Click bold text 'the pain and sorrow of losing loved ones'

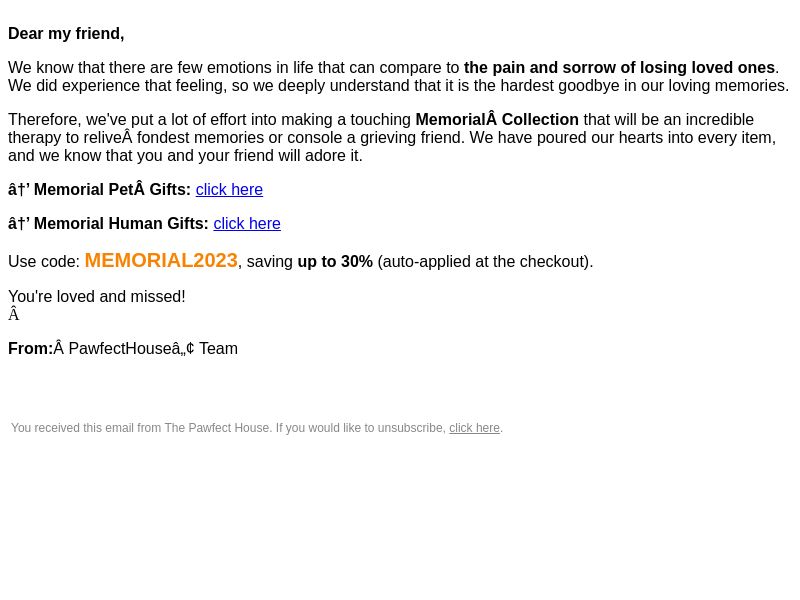619,68
